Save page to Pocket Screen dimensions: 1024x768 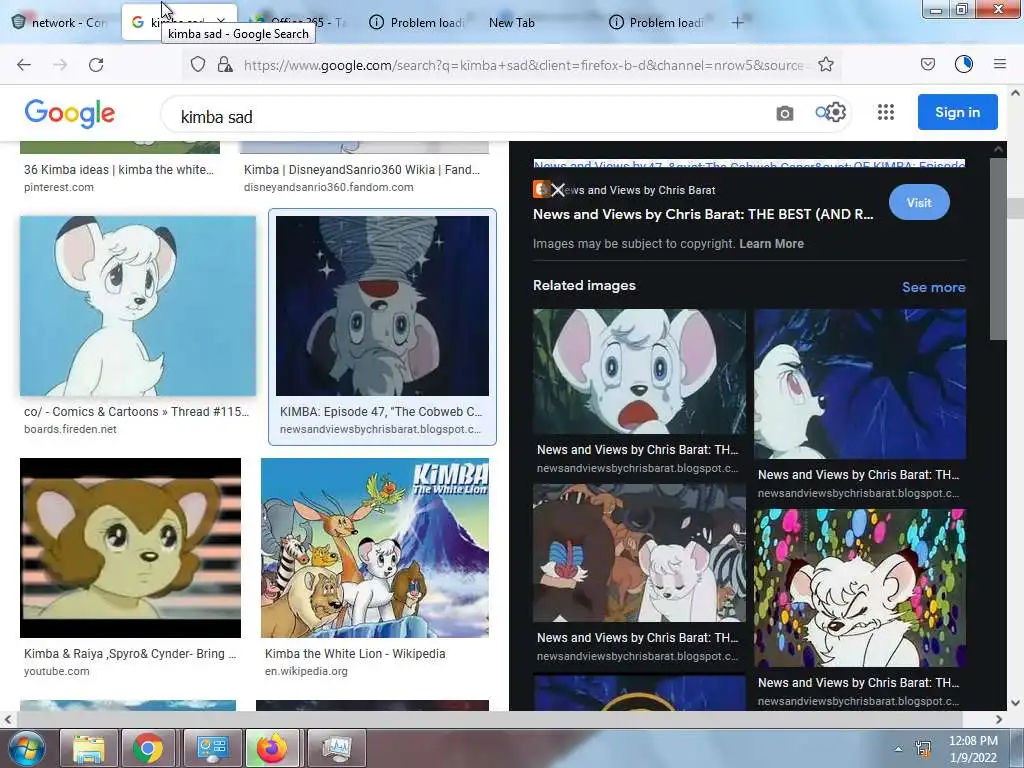tap(927, 64)
